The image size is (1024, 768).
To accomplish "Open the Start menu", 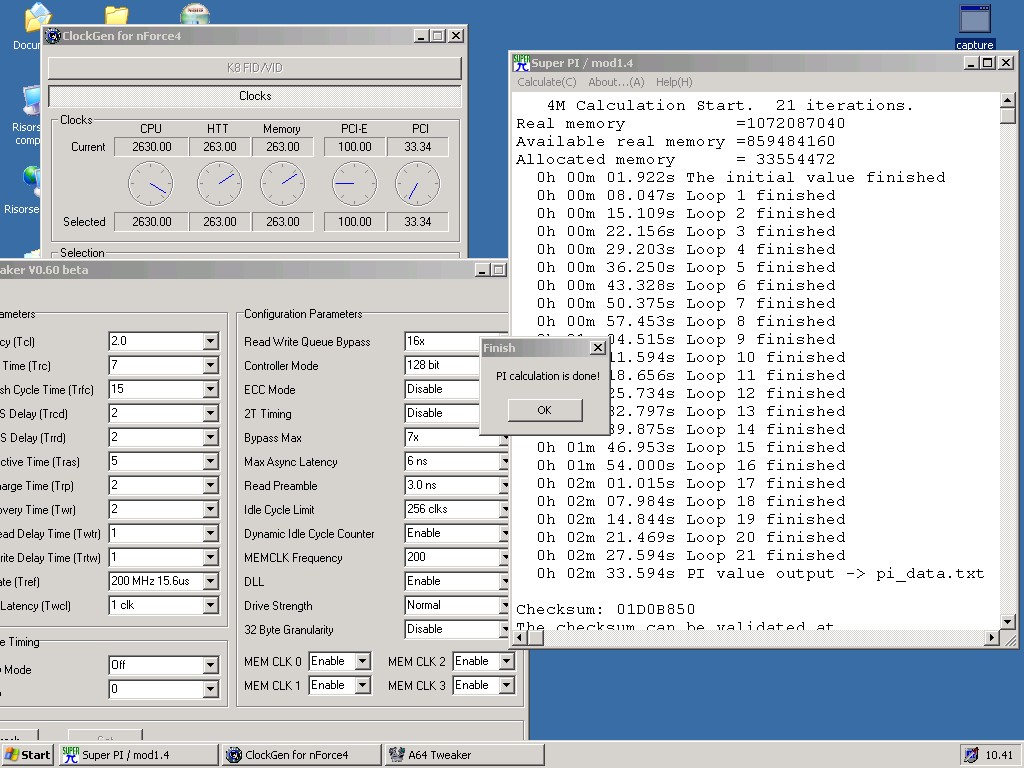I will [x=27, y=755].
